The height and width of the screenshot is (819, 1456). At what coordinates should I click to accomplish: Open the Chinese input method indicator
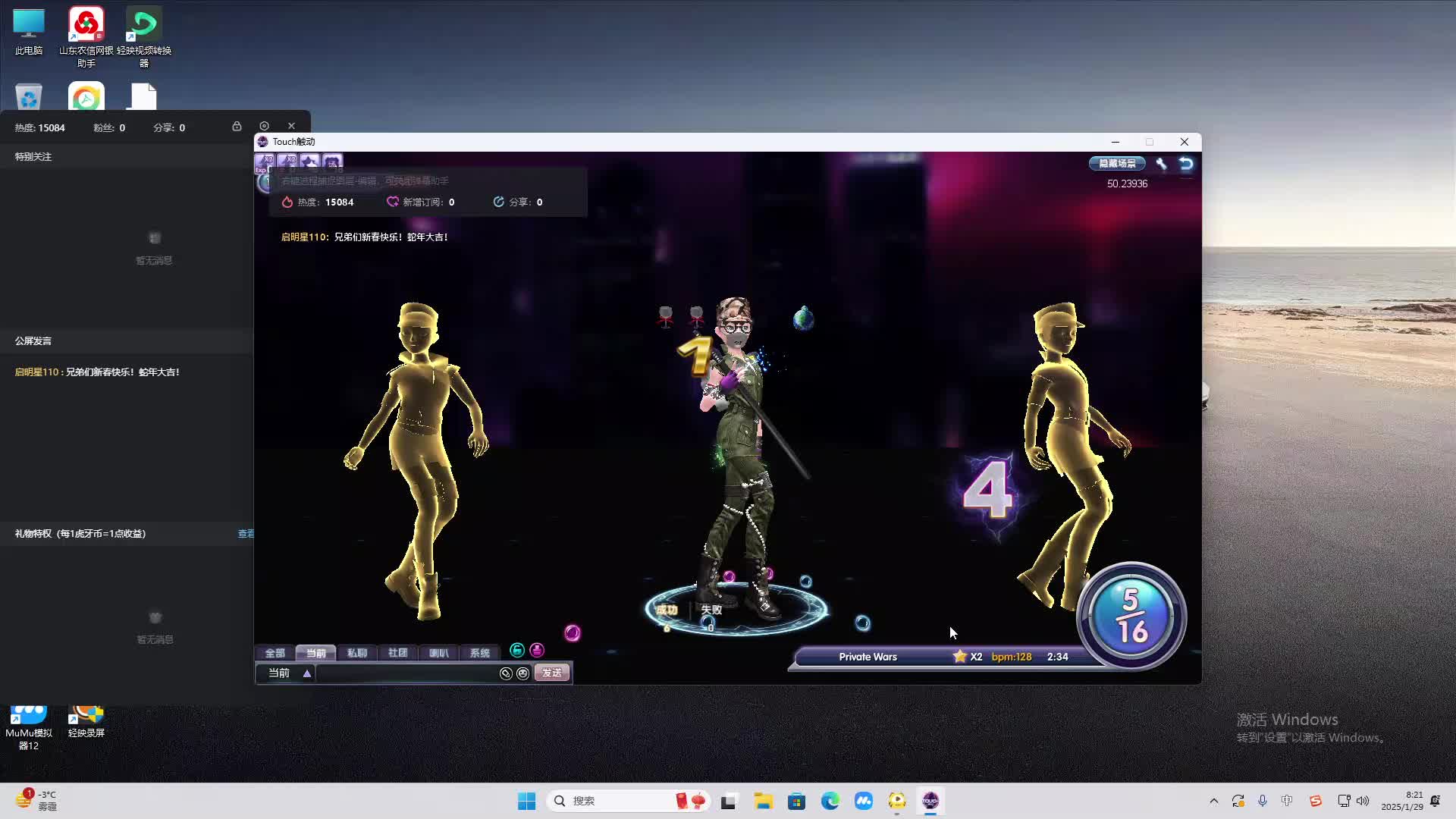[x=1287, y=801]
